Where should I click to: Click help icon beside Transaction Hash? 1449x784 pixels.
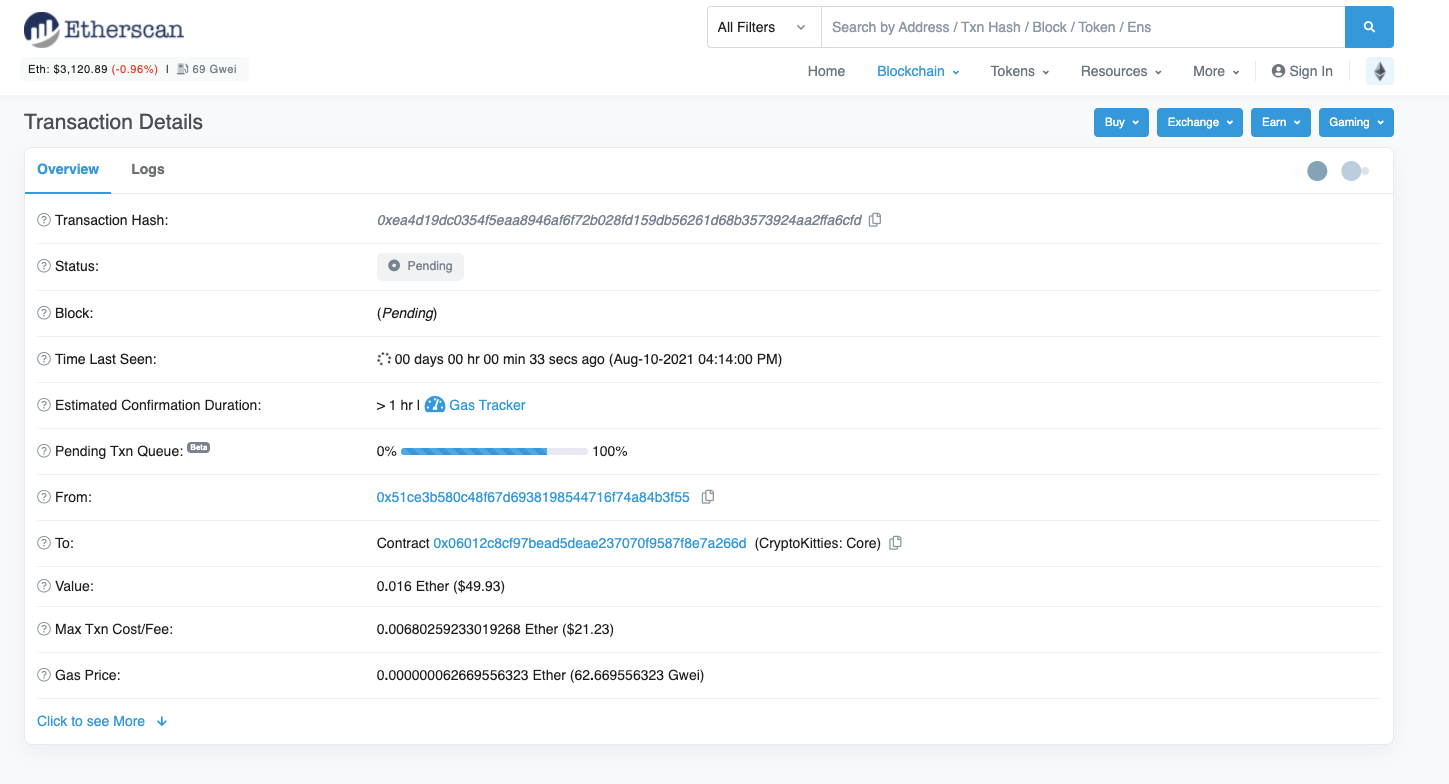[44, 220]
